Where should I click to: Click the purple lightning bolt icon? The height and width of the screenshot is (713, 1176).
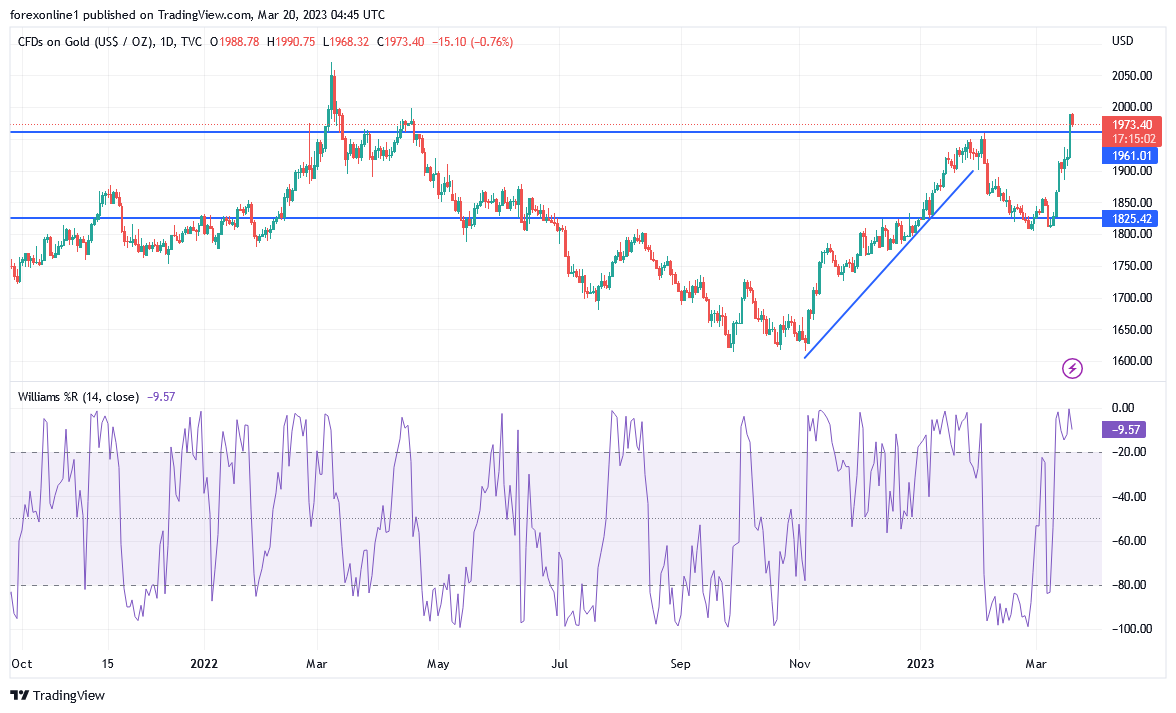click(x=1072, y=368)
